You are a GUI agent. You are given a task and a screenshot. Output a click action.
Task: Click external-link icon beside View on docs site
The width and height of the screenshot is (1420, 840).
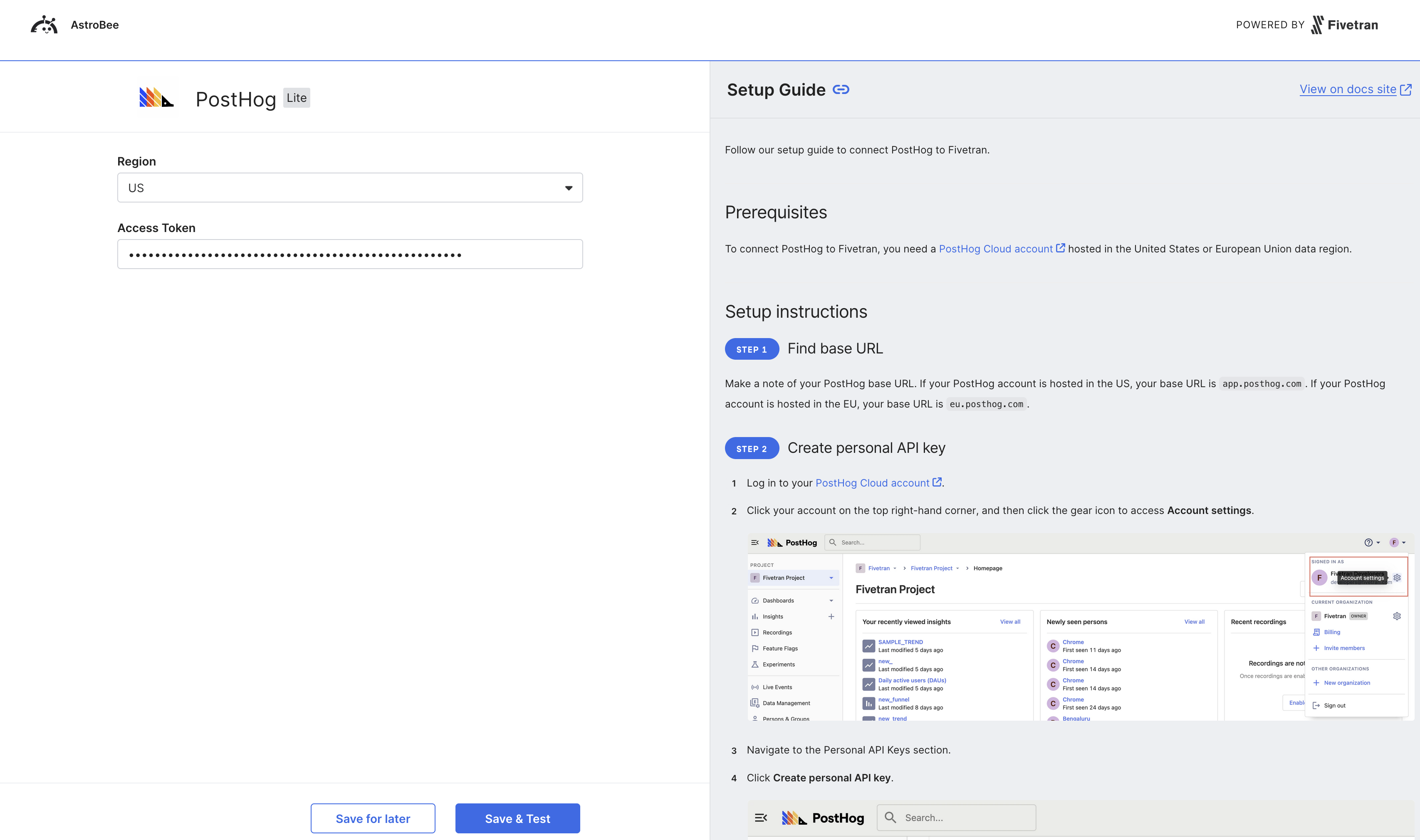tap(1406, 89)
